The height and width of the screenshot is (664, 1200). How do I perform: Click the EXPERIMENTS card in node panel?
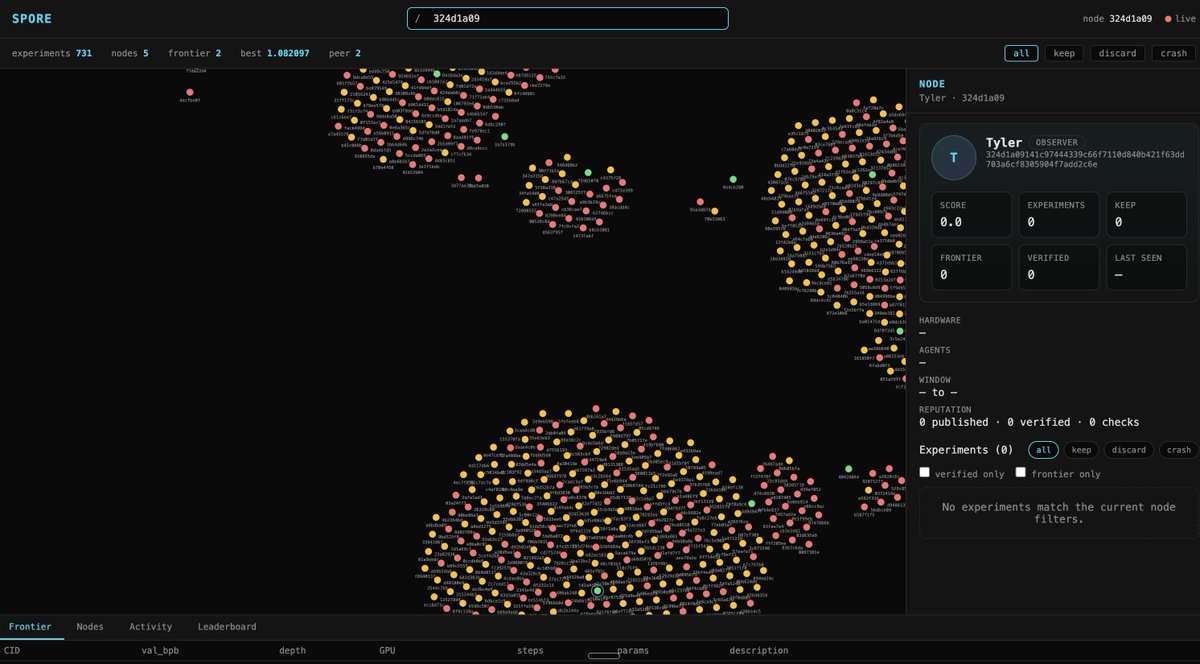coord(1057,214)
